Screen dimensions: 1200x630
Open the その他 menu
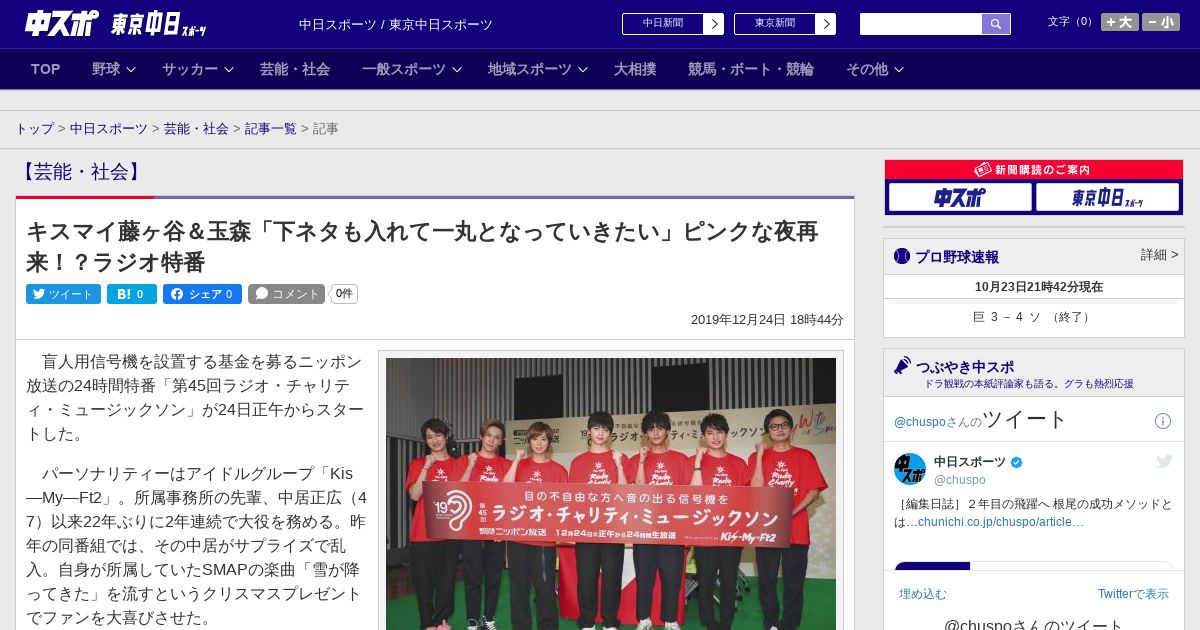pyautogui.click(x=867, y=69)
